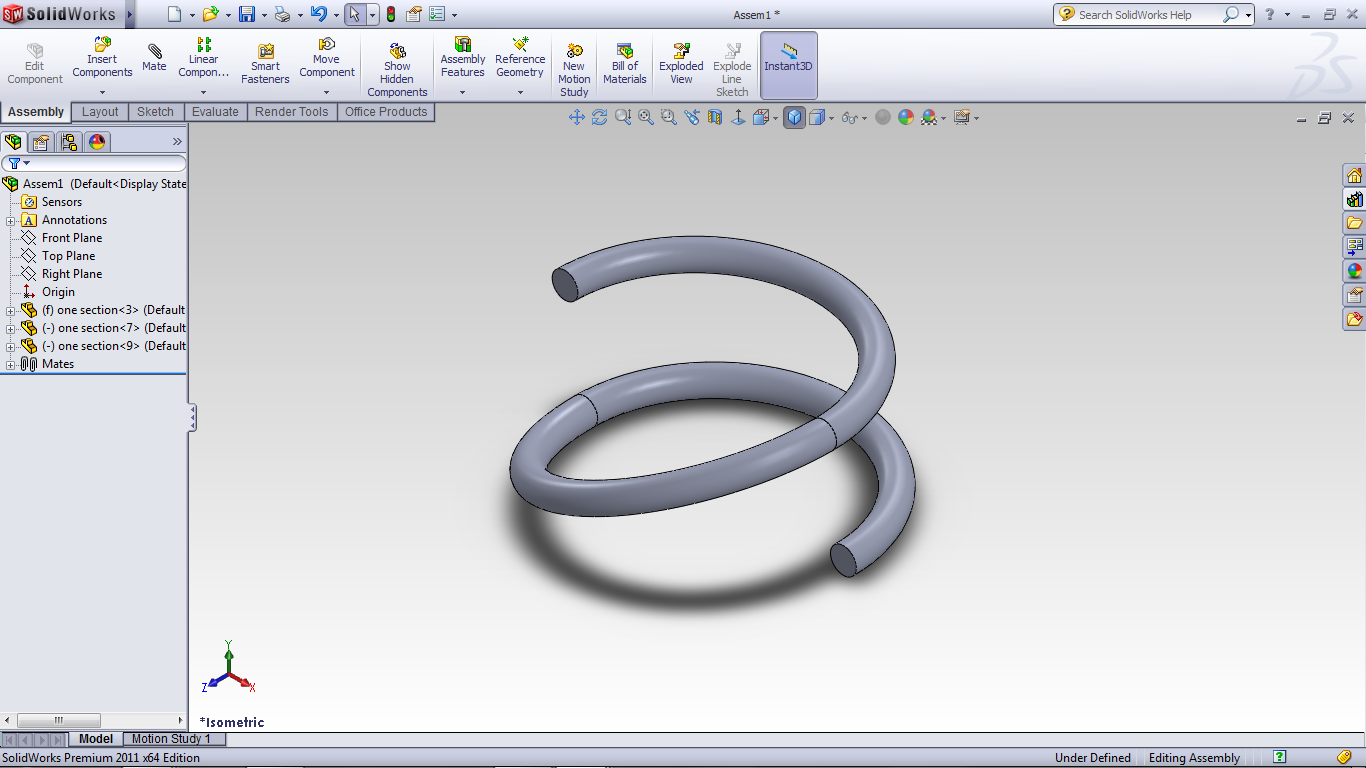Click Normal To view icon
1366x768 pixels.
pos(738,117)
